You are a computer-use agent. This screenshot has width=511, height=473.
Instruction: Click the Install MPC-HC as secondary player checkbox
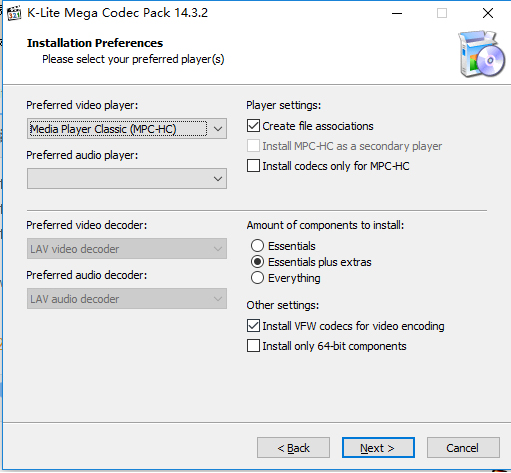pos(253,146)
